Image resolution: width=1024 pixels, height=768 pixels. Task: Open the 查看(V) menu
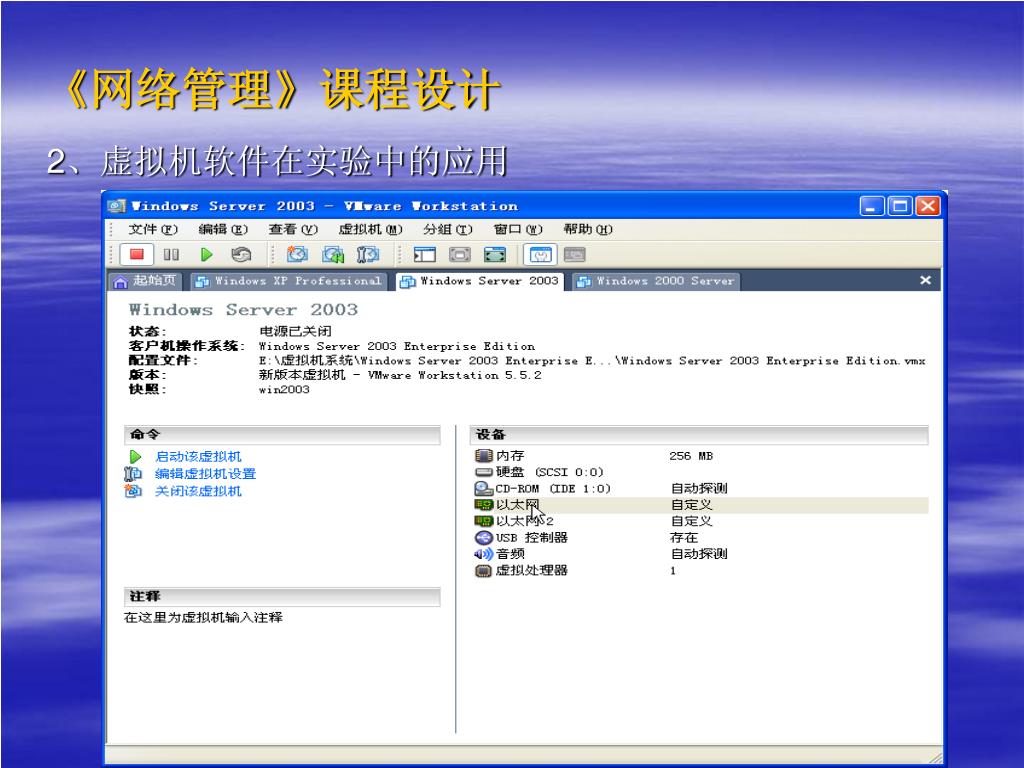pyautogui.click(x=293, y=229)
